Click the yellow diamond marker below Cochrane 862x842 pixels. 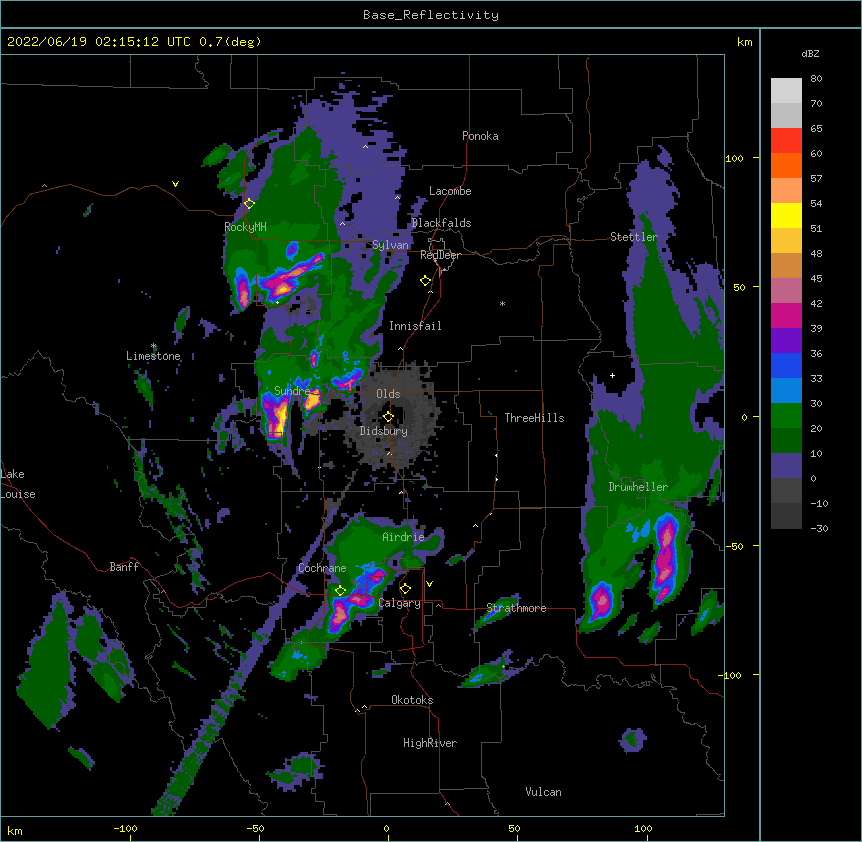pos(340,591)
